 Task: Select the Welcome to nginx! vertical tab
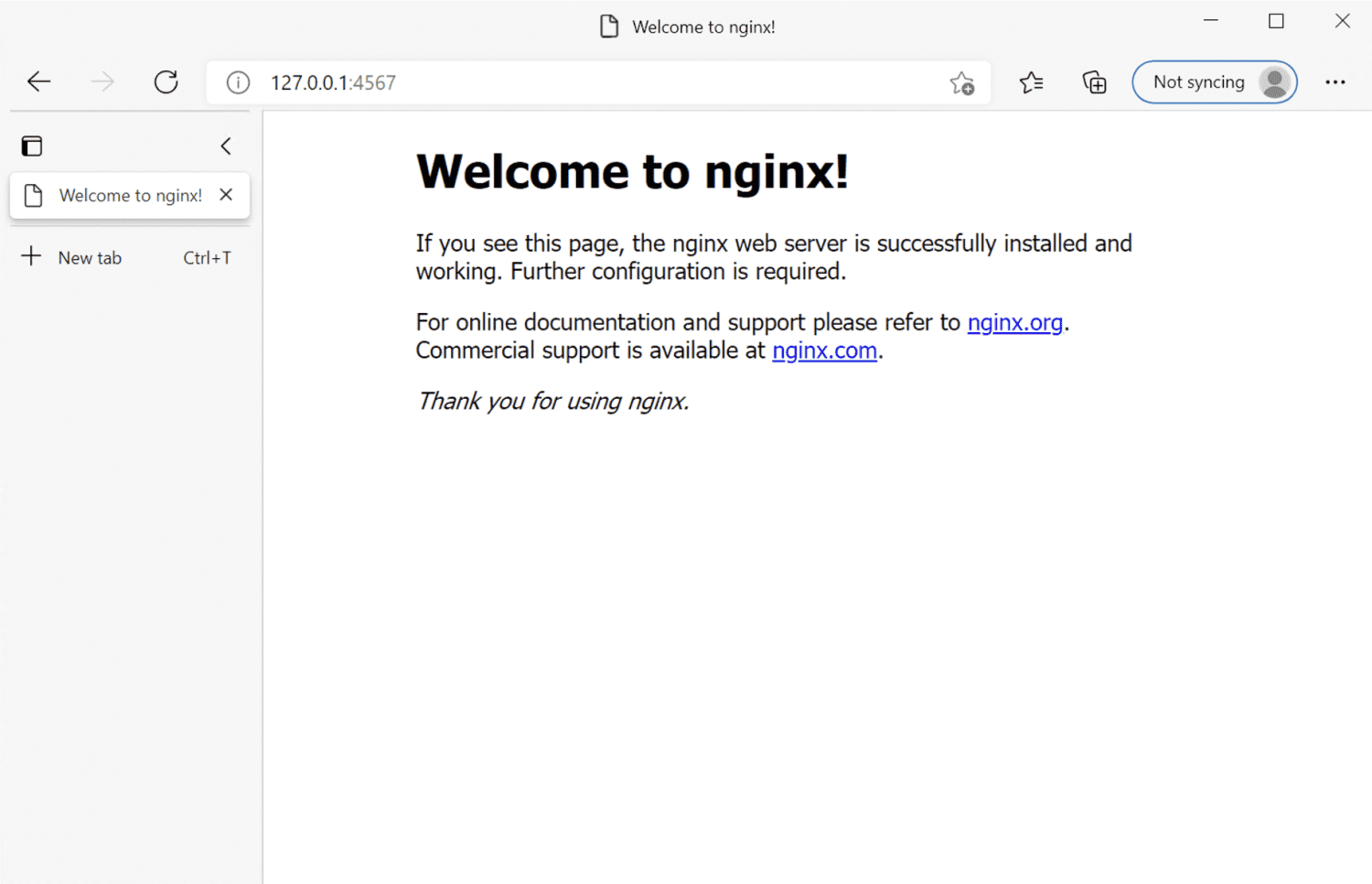(130, 195)
